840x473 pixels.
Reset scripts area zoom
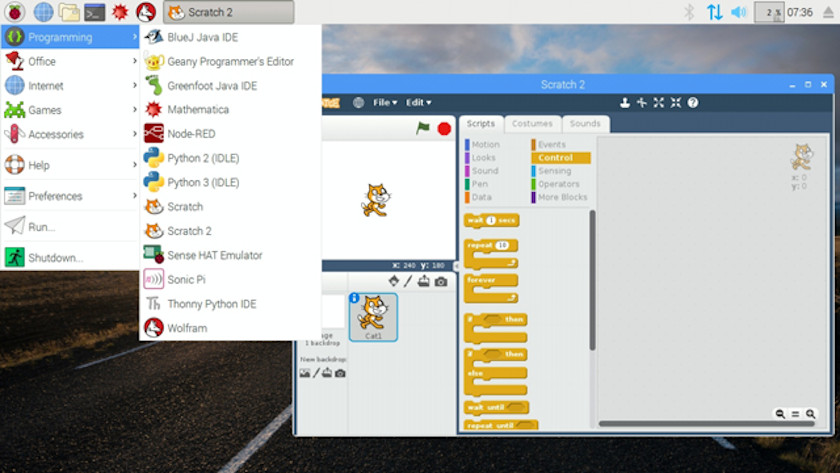click(796, 414)
